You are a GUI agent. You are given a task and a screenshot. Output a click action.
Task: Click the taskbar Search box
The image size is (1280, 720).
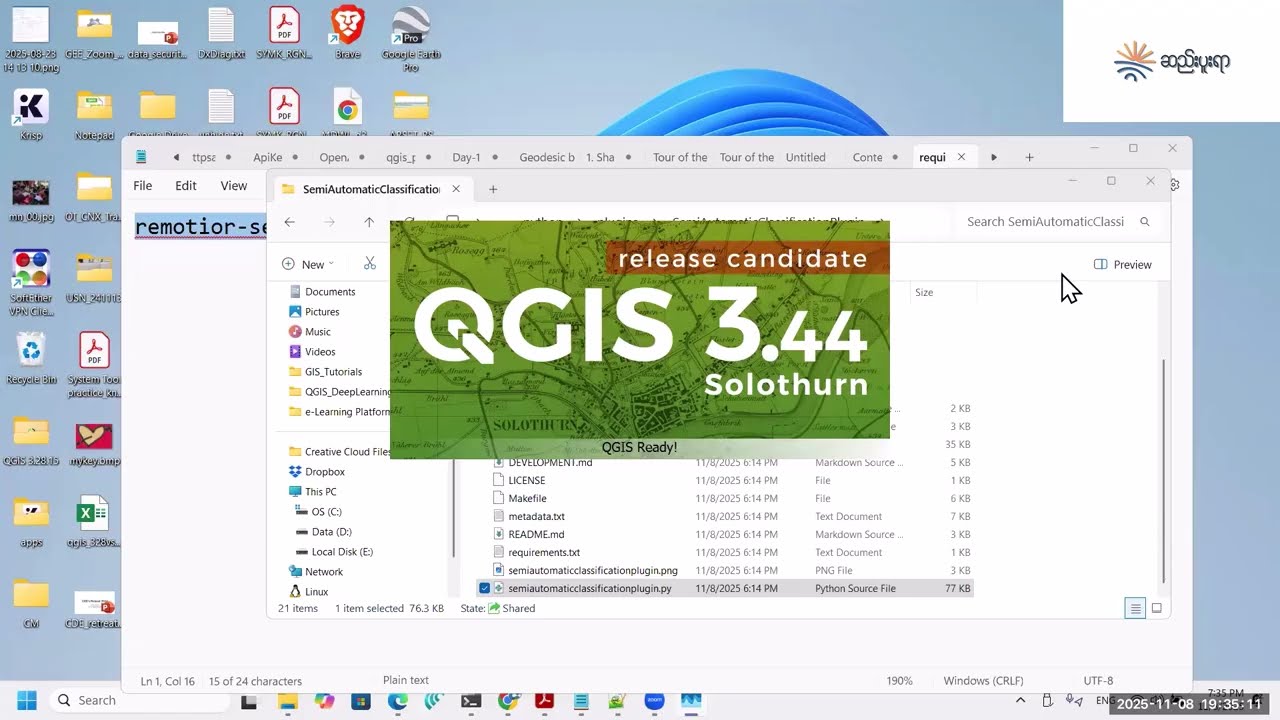click(x=139, y=700)
